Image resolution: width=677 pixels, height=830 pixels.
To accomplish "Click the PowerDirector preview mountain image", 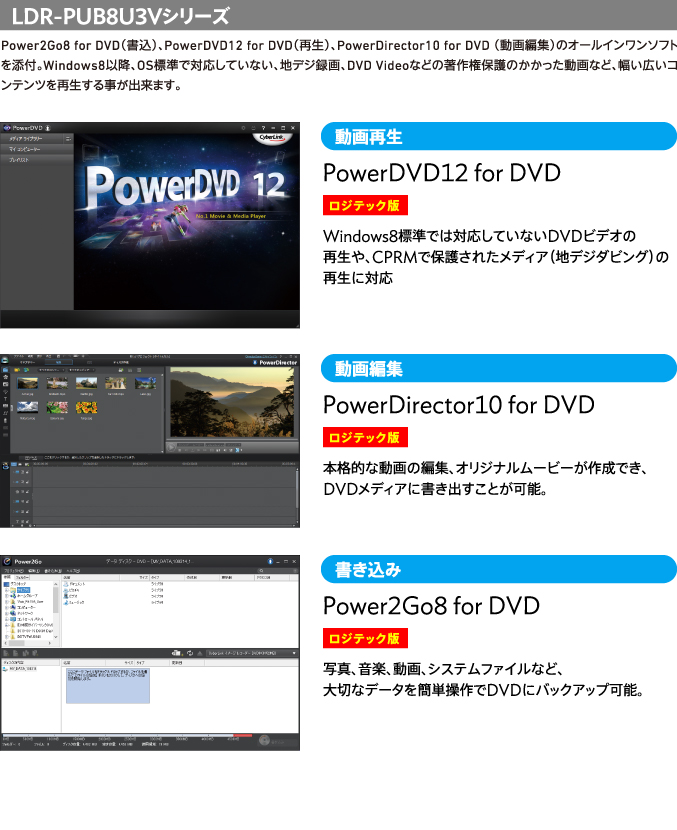I will 232,402.
